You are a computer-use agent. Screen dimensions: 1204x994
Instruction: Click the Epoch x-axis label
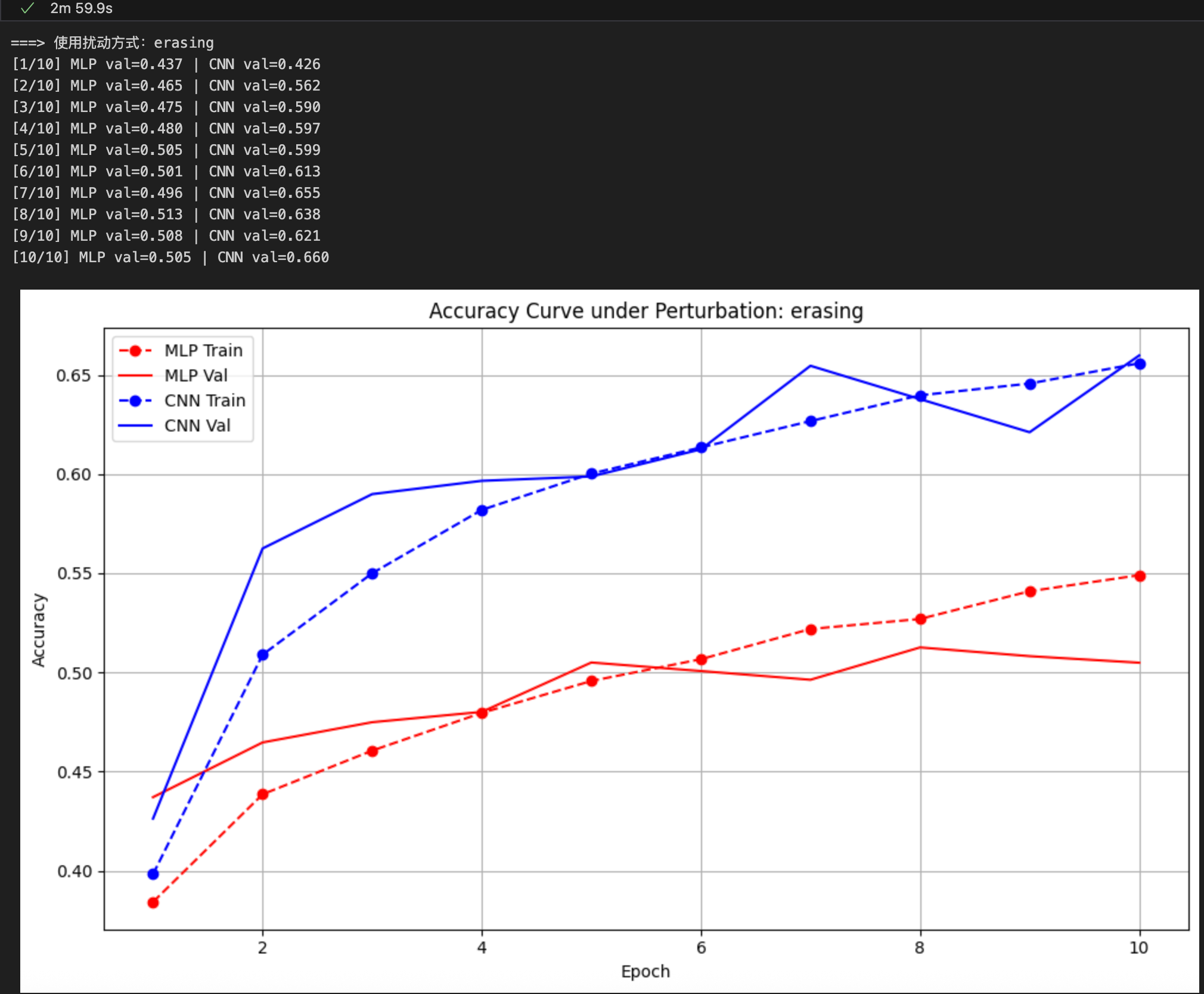pos(646,971)
